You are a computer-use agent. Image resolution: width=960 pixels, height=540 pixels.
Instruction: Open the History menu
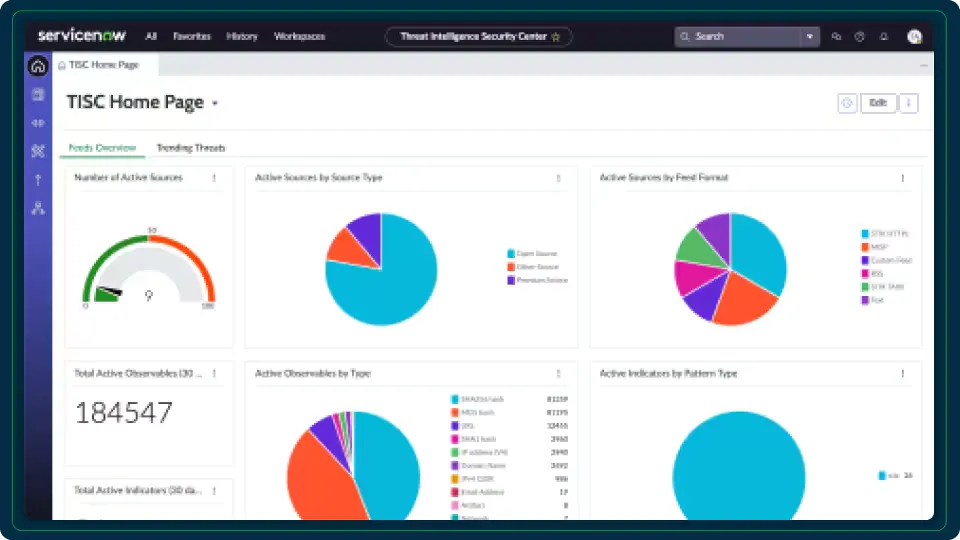click(x=242, y=36)
